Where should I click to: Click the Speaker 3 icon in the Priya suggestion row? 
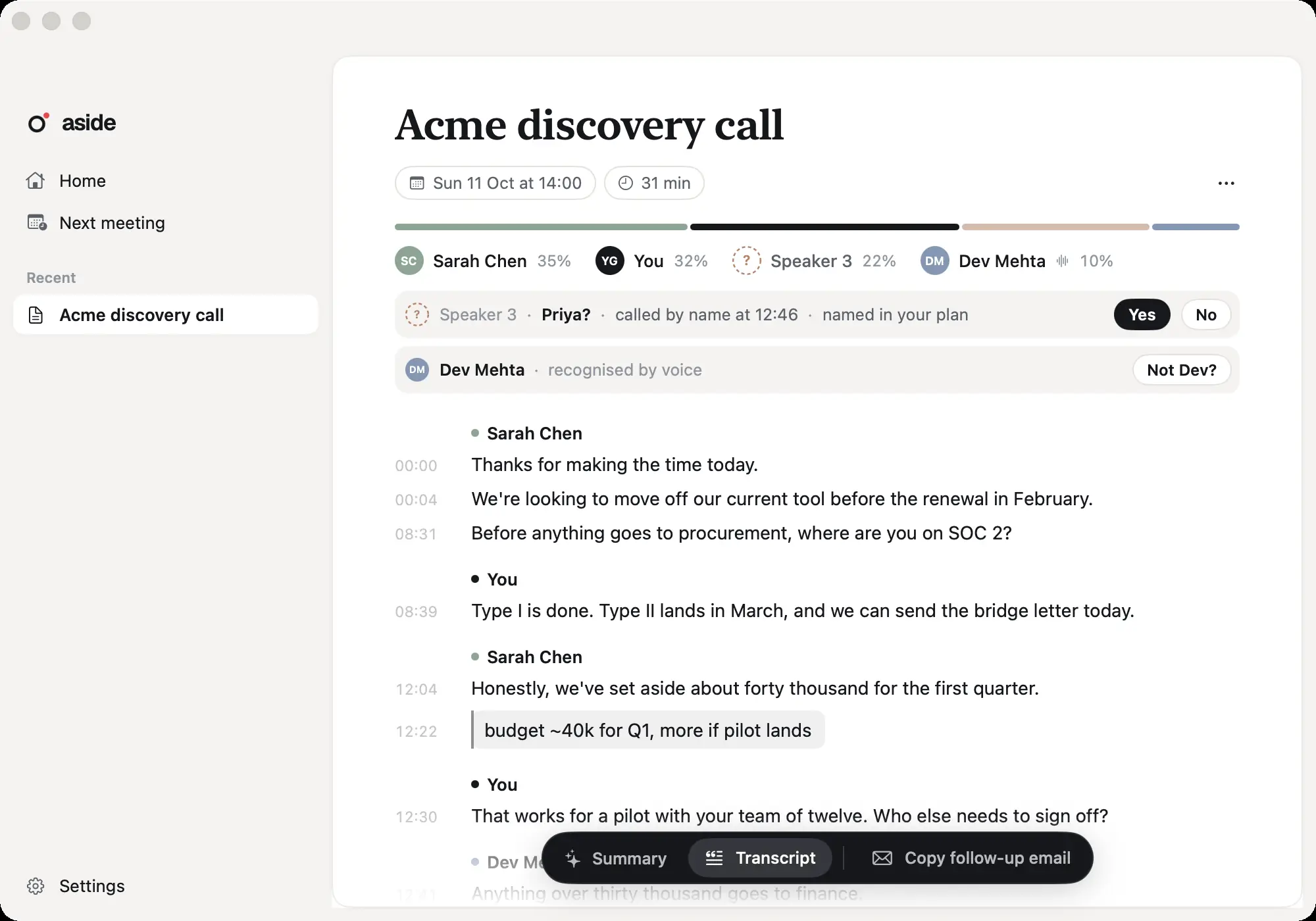pyautogui.click(x=417, y=314)
